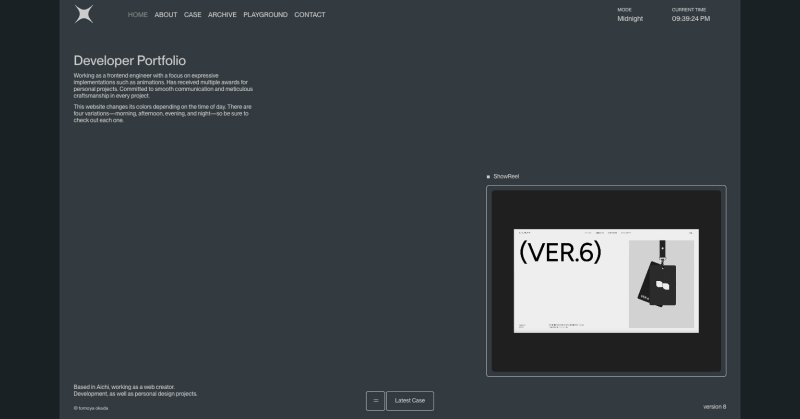Open the ShowReel video thumbnail
This screenshot has height=419, width=800.
click(x=606, y=281)
